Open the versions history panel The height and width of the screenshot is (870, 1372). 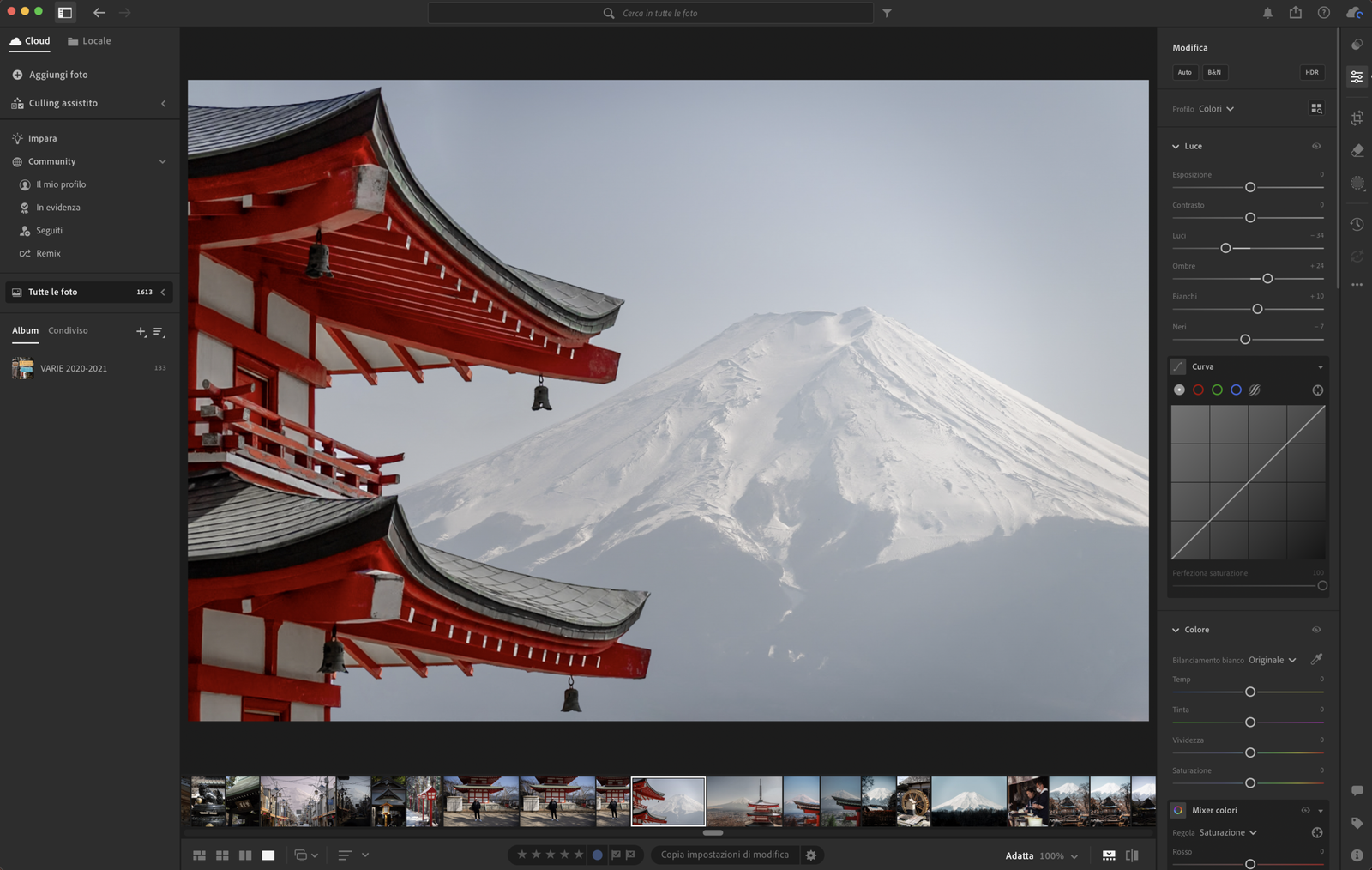[x=1357, y=224]
